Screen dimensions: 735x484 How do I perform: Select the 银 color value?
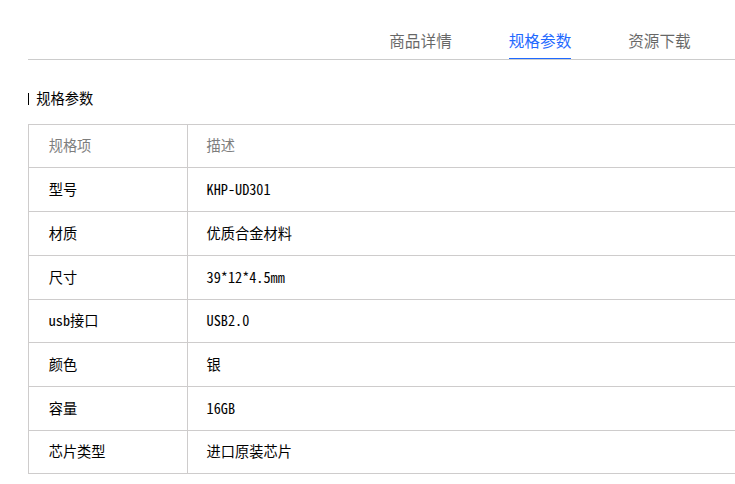pos(214,365)
